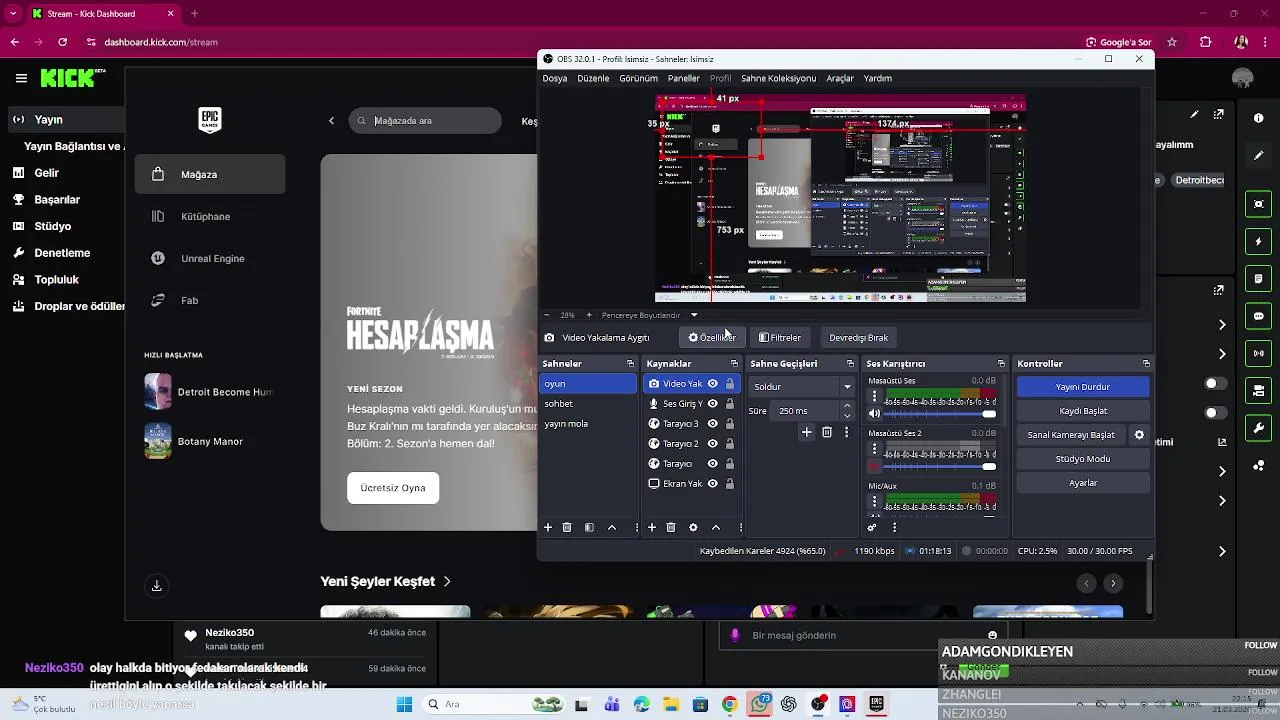
Task: Click the Epic Games logo in launcher
Action: click(x=210, y=120)
